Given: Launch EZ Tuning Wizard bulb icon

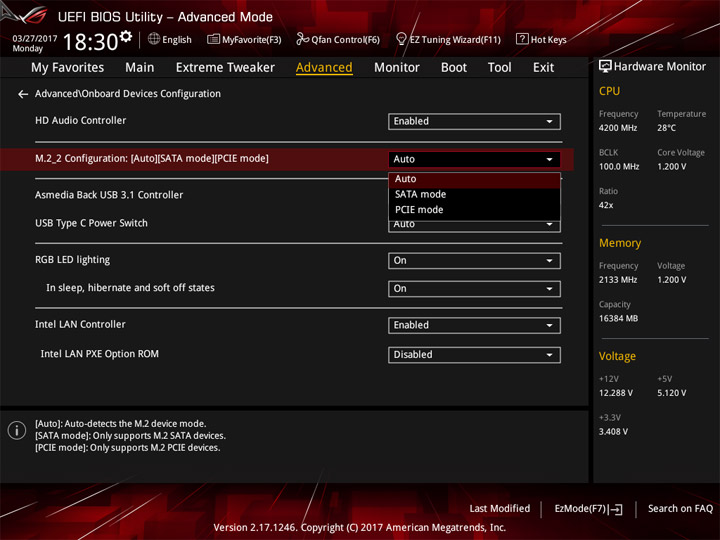Looking at the screenshot, I should [401, 39].
